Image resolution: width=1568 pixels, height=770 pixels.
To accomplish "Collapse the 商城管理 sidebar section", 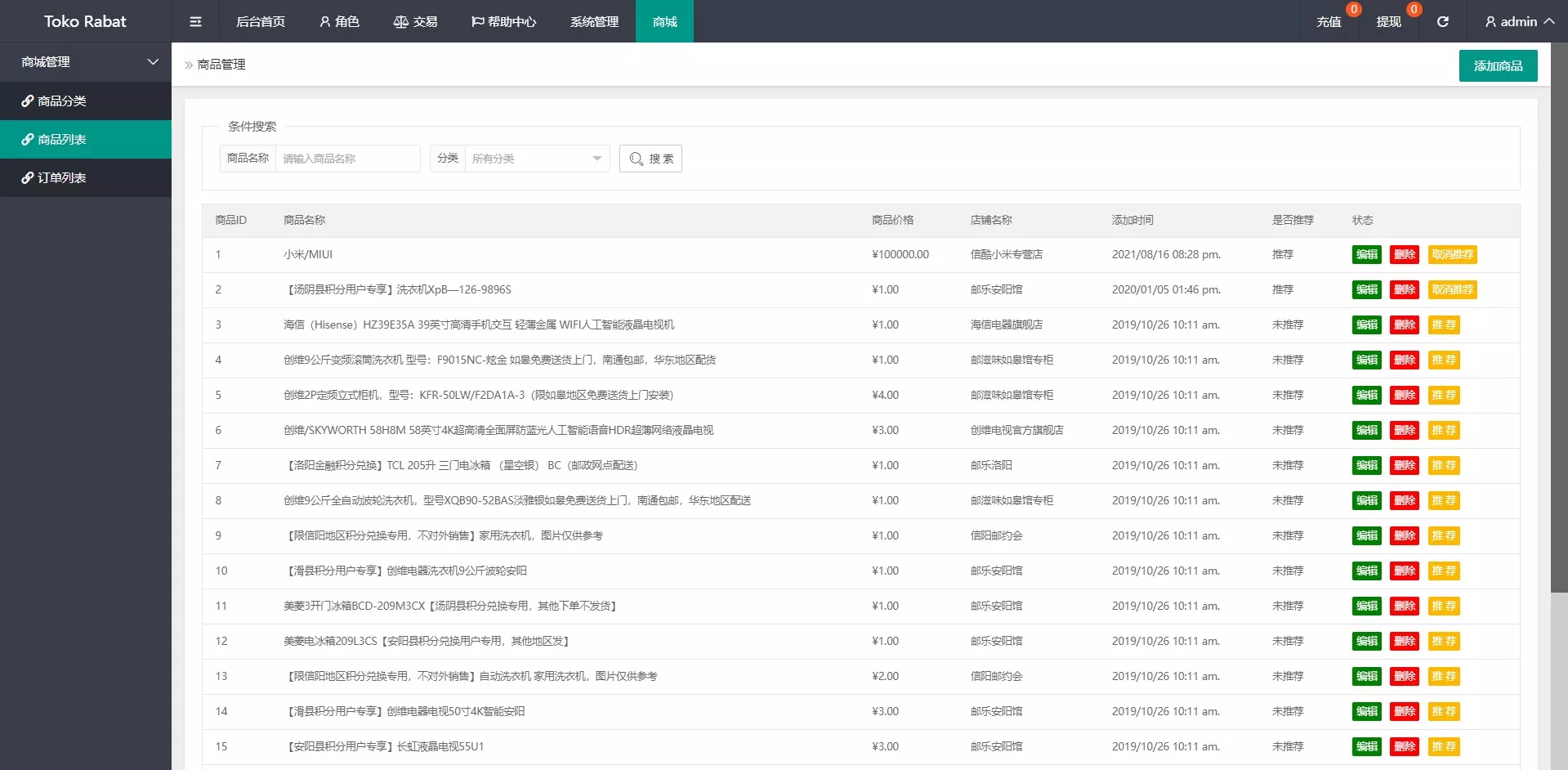I will [x=152, y=61].
